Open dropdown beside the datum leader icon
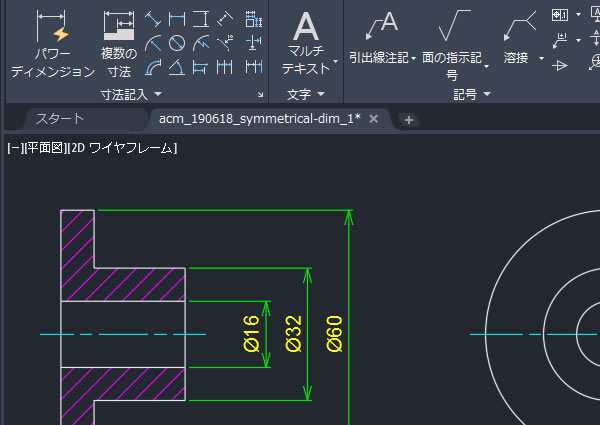Screen dimensions: 600x425 [579, 40]
